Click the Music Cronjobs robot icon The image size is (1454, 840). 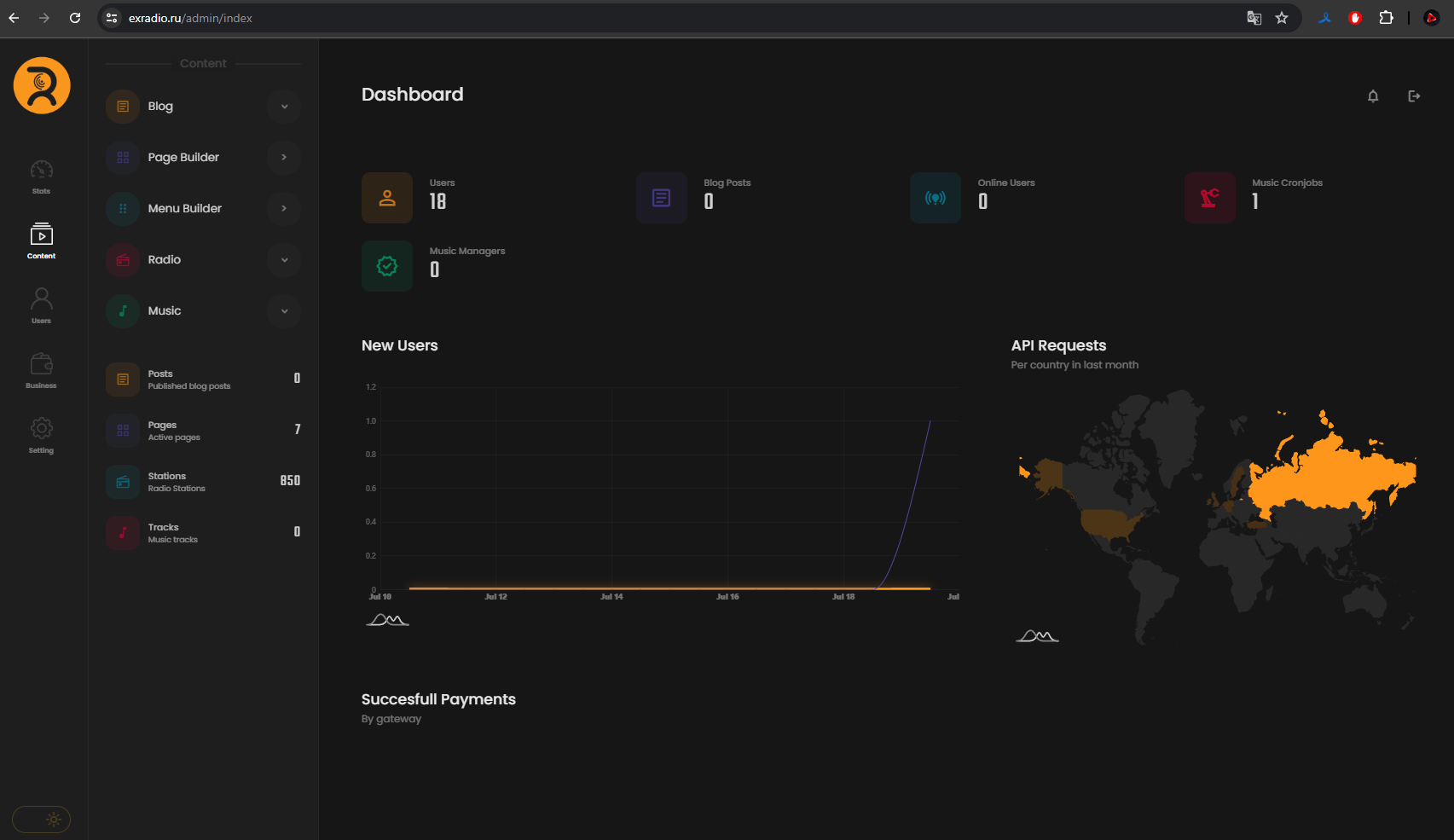[x=1210, y=198]
